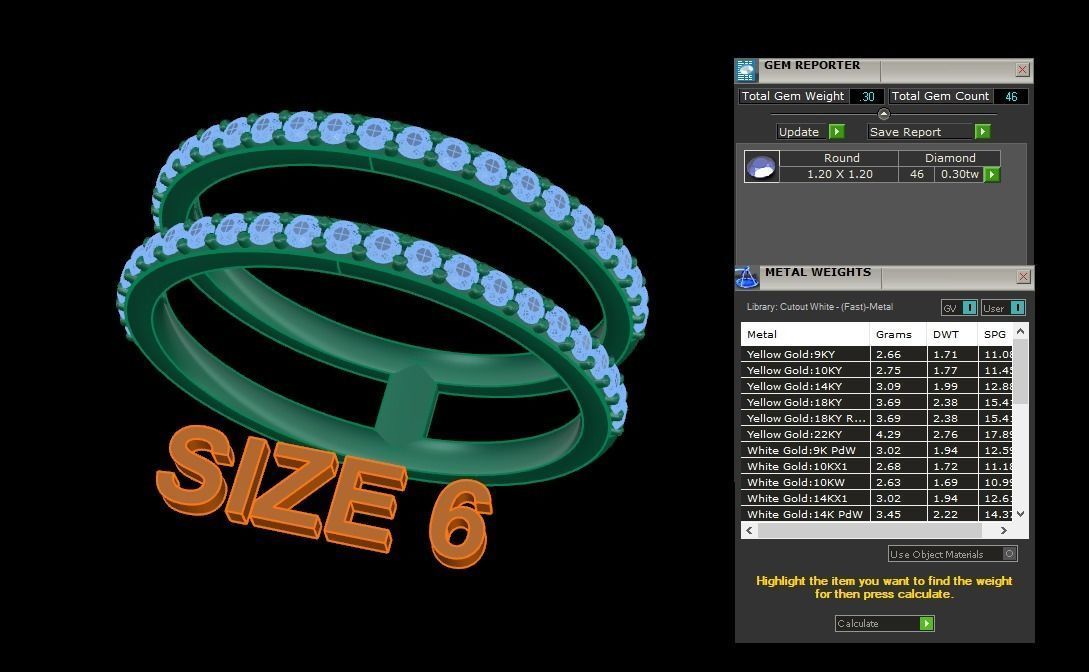Click the green arrow next to Save Report
The image size is (1089, 672).
point(982,131)
